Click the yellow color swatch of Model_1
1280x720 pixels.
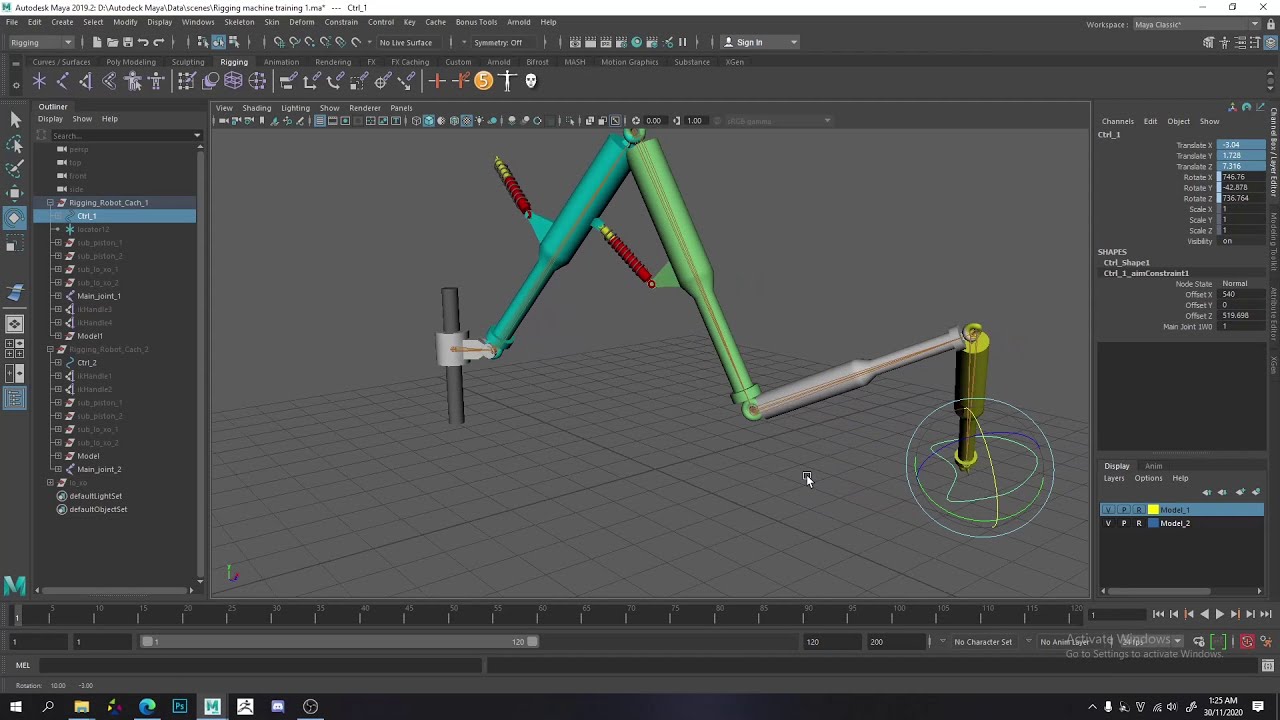pyautogui.click(x=1153, y=510)
